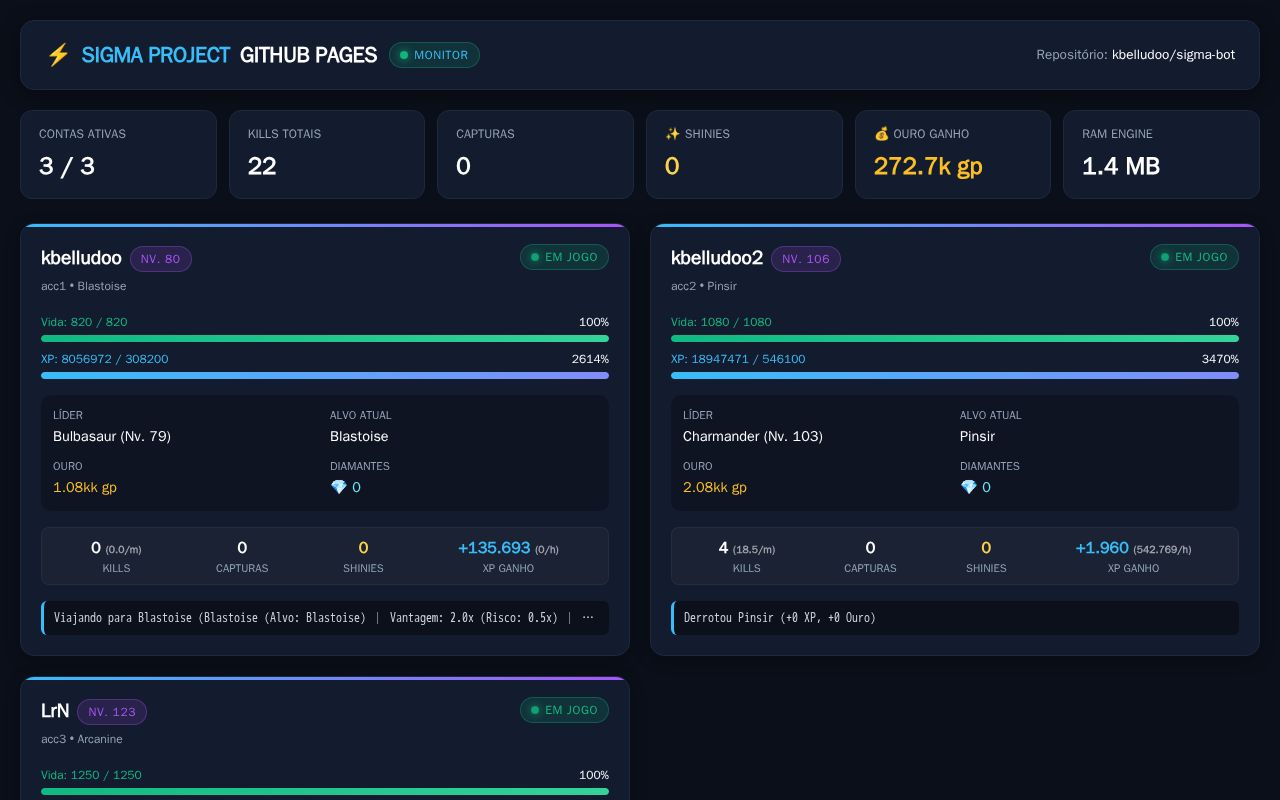Image resolution: width=1280 pixels, height=800 pixels.
Task: Click the EM JOGO badge on LrN card
Action: [564, 710]
